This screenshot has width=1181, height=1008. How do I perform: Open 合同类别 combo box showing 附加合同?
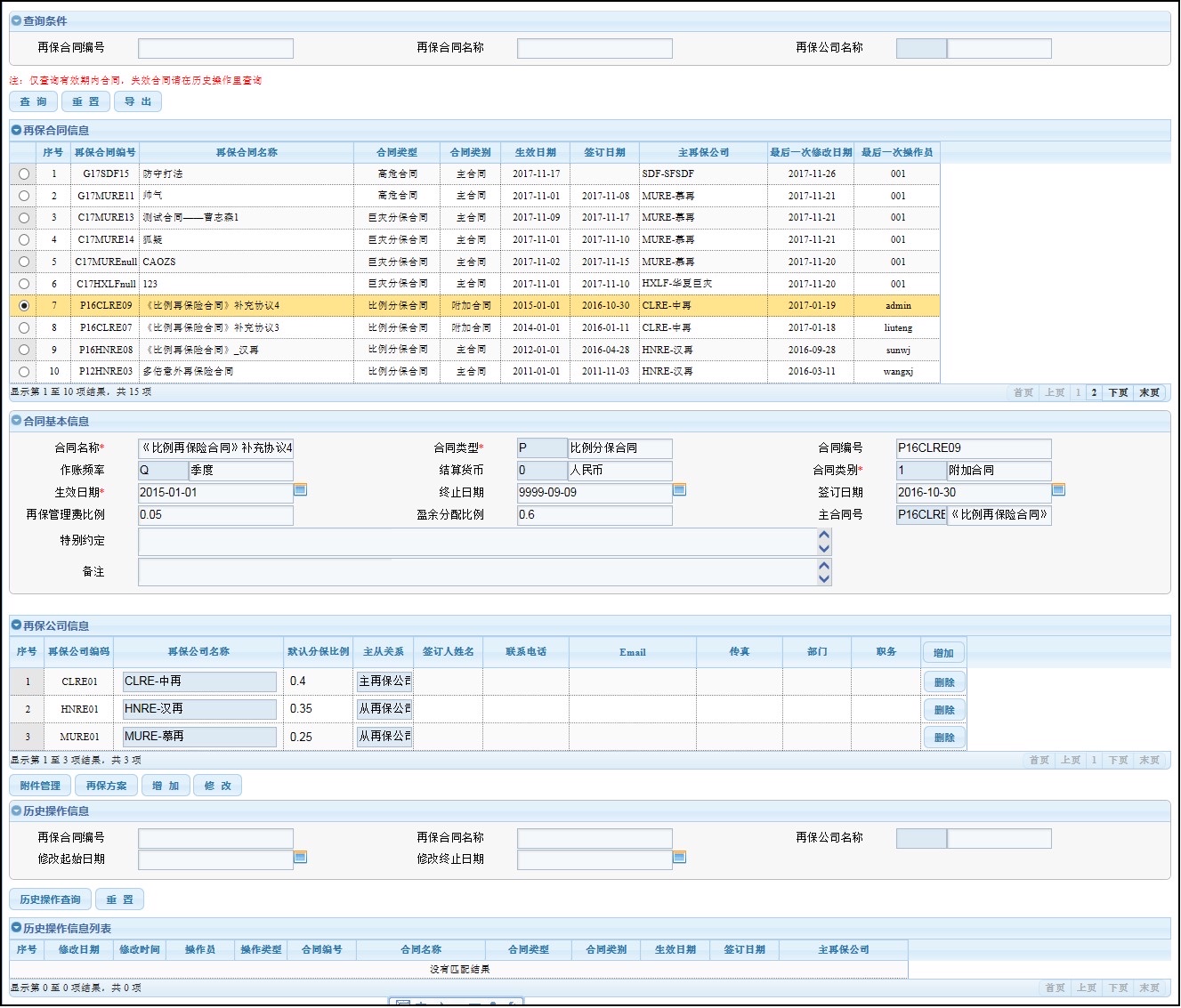click(999, 471)
